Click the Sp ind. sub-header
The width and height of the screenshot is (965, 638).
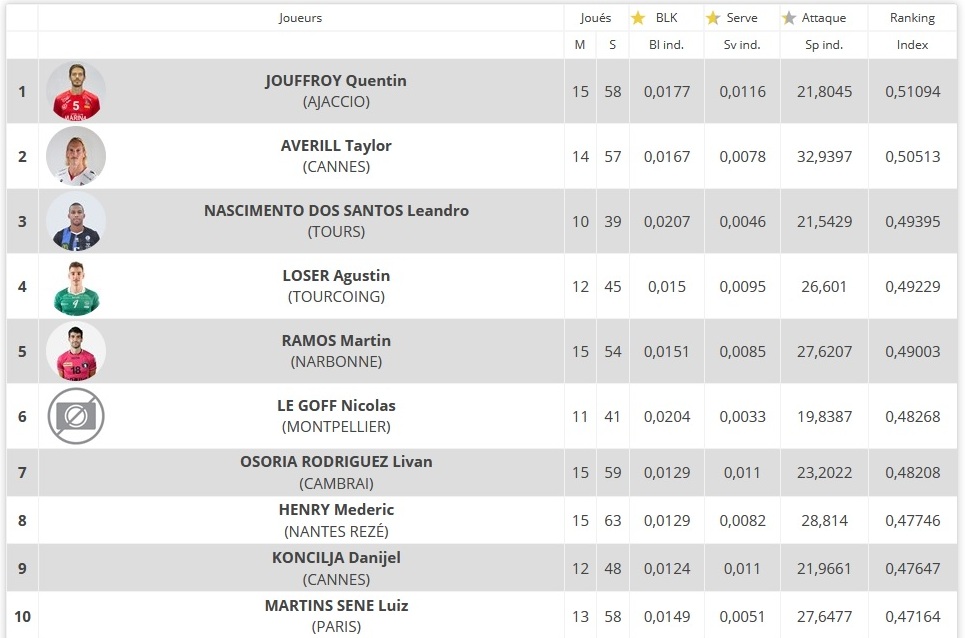click(824, 45)
